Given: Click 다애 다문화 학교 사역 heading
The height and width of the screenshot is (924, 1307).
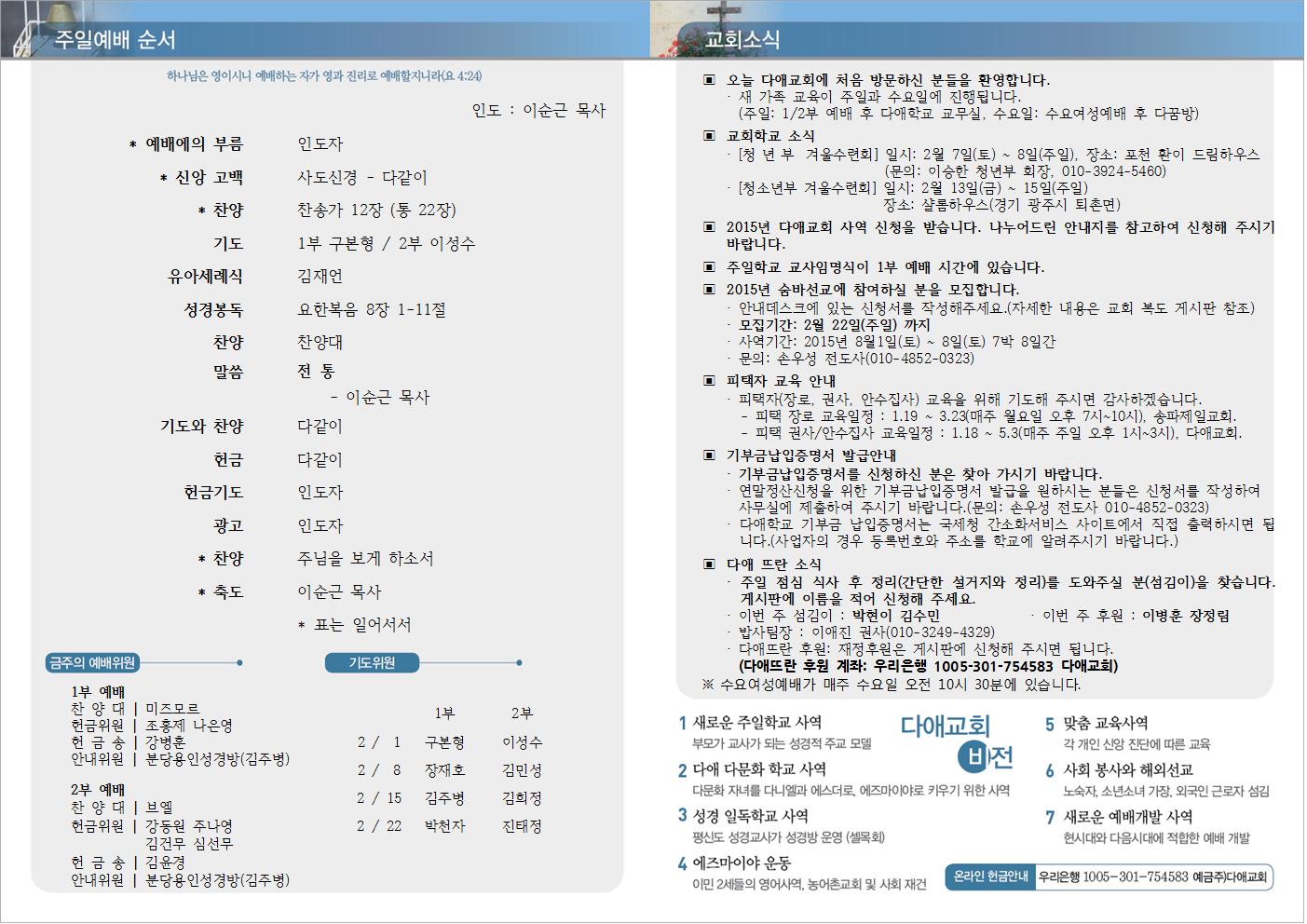Looking at the screenshot, I should (x=759, y=769).
